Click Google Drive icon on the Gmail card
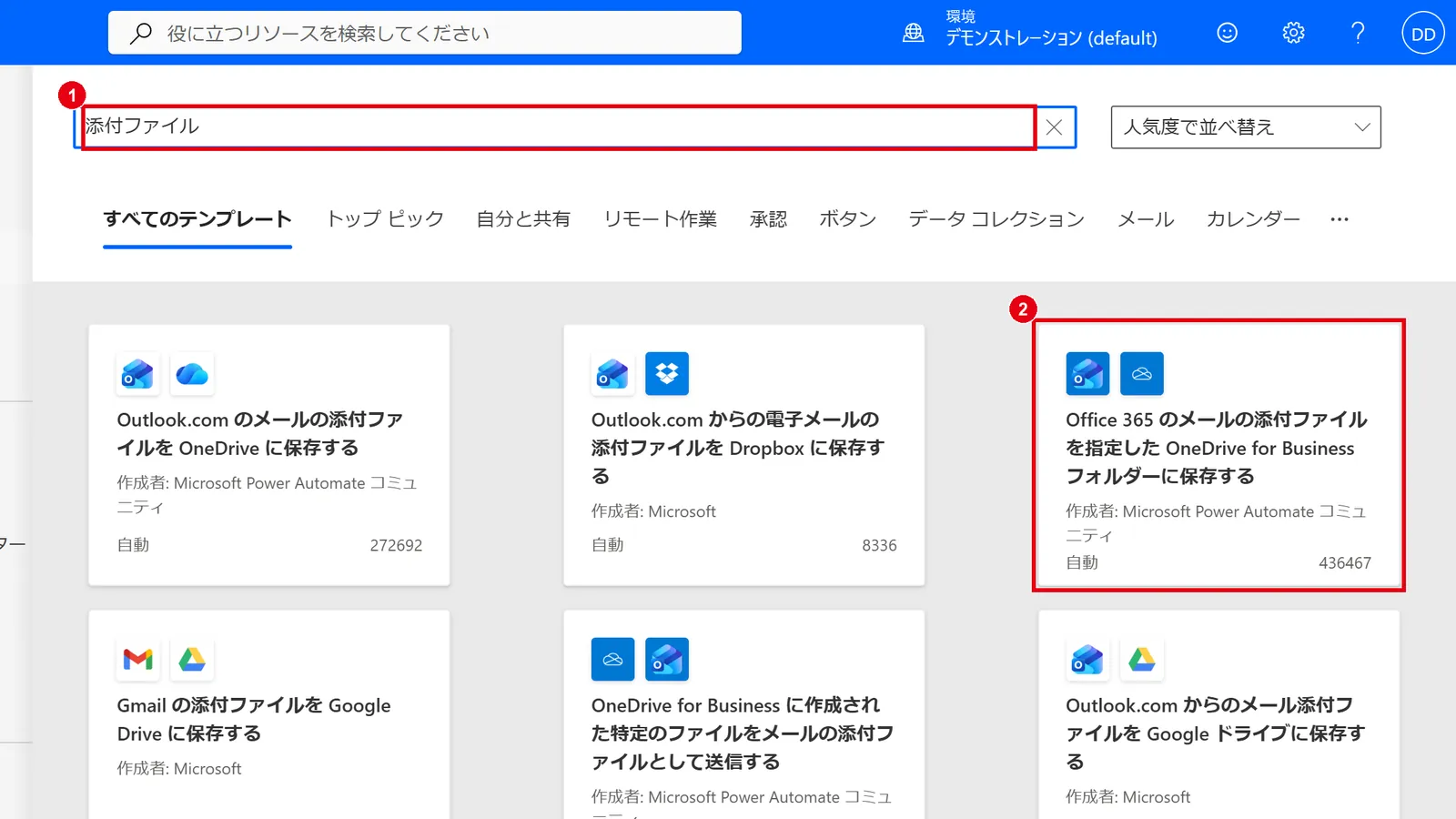Screen dimensions: 1456x819 pyautogui.click(x=192, y=659)
